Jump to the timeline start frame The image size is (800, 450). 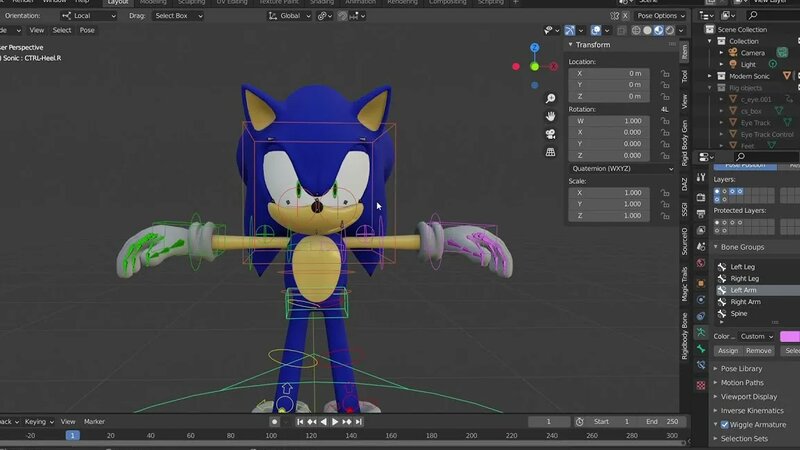click(x=300, y=422)
